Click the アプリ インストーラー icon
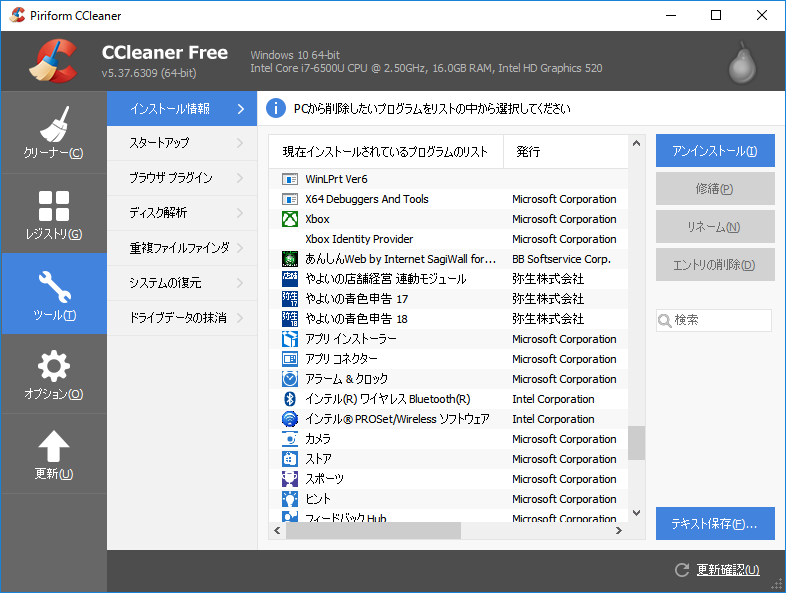 (290, 339)
